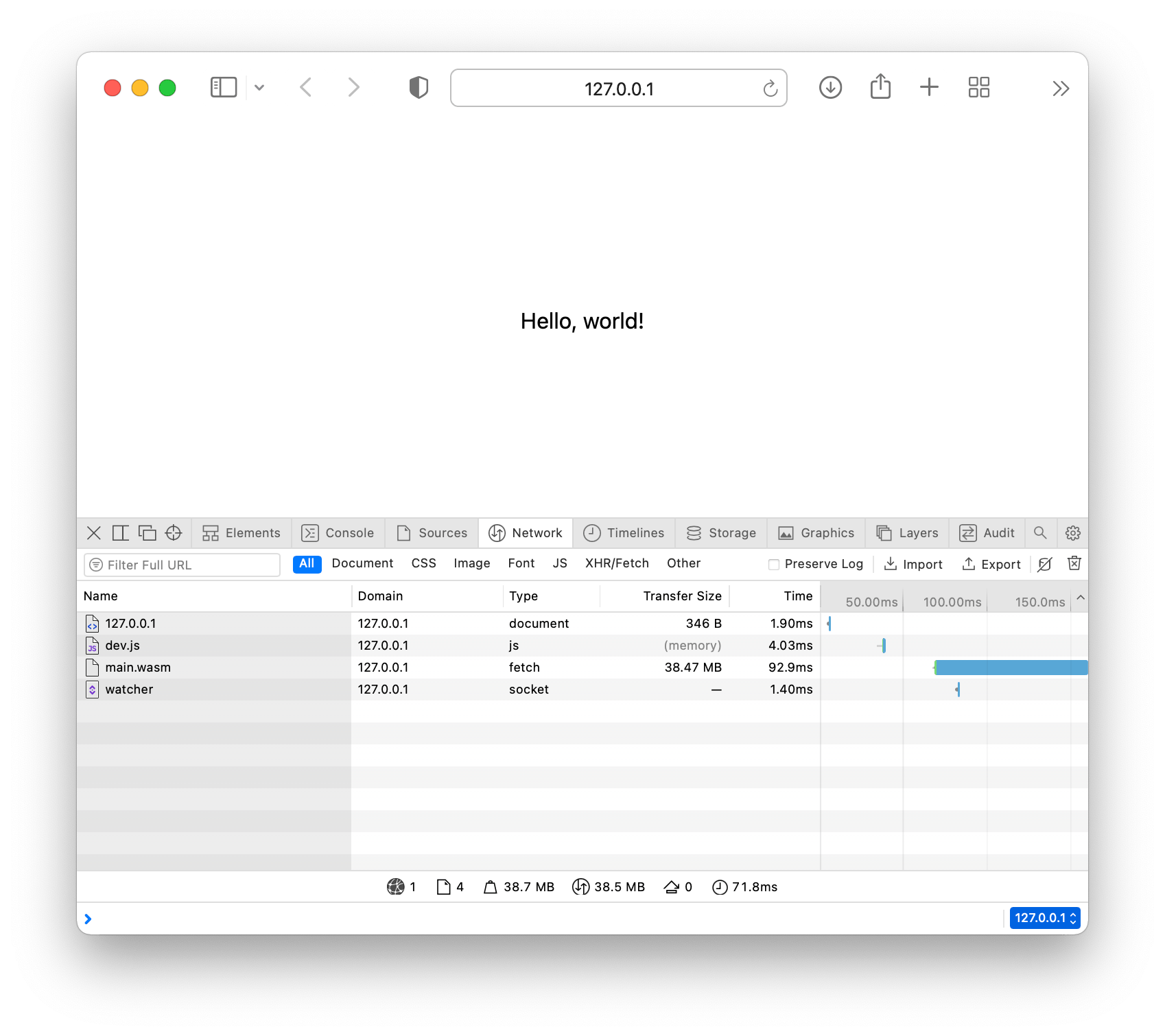Close Web Inspector with the X icon
This screenshot has height=1036, width=1165.
coord(94,533)
